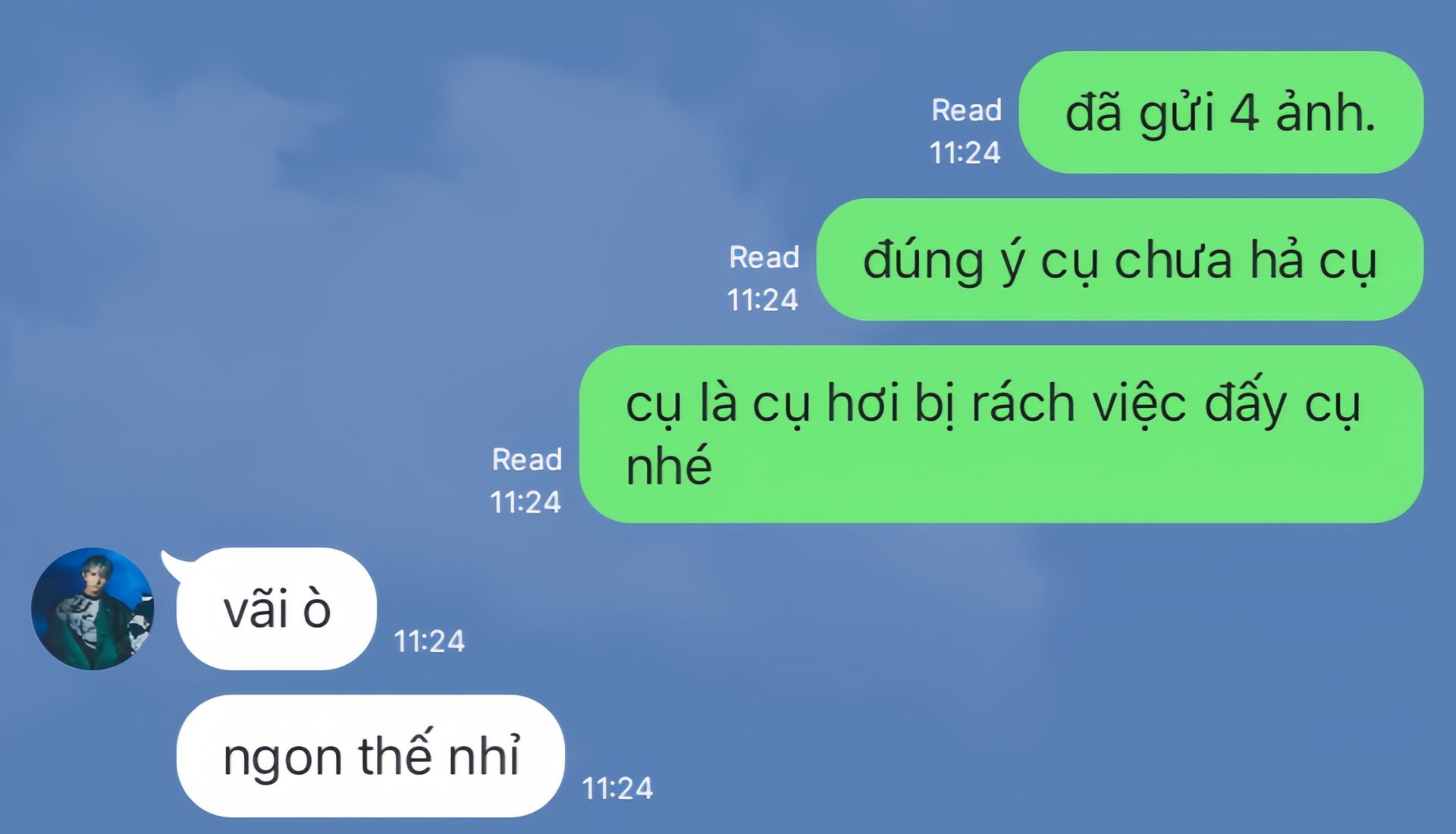
Task: Click the 11:24 time under second Read label
Action: (763, 300)
